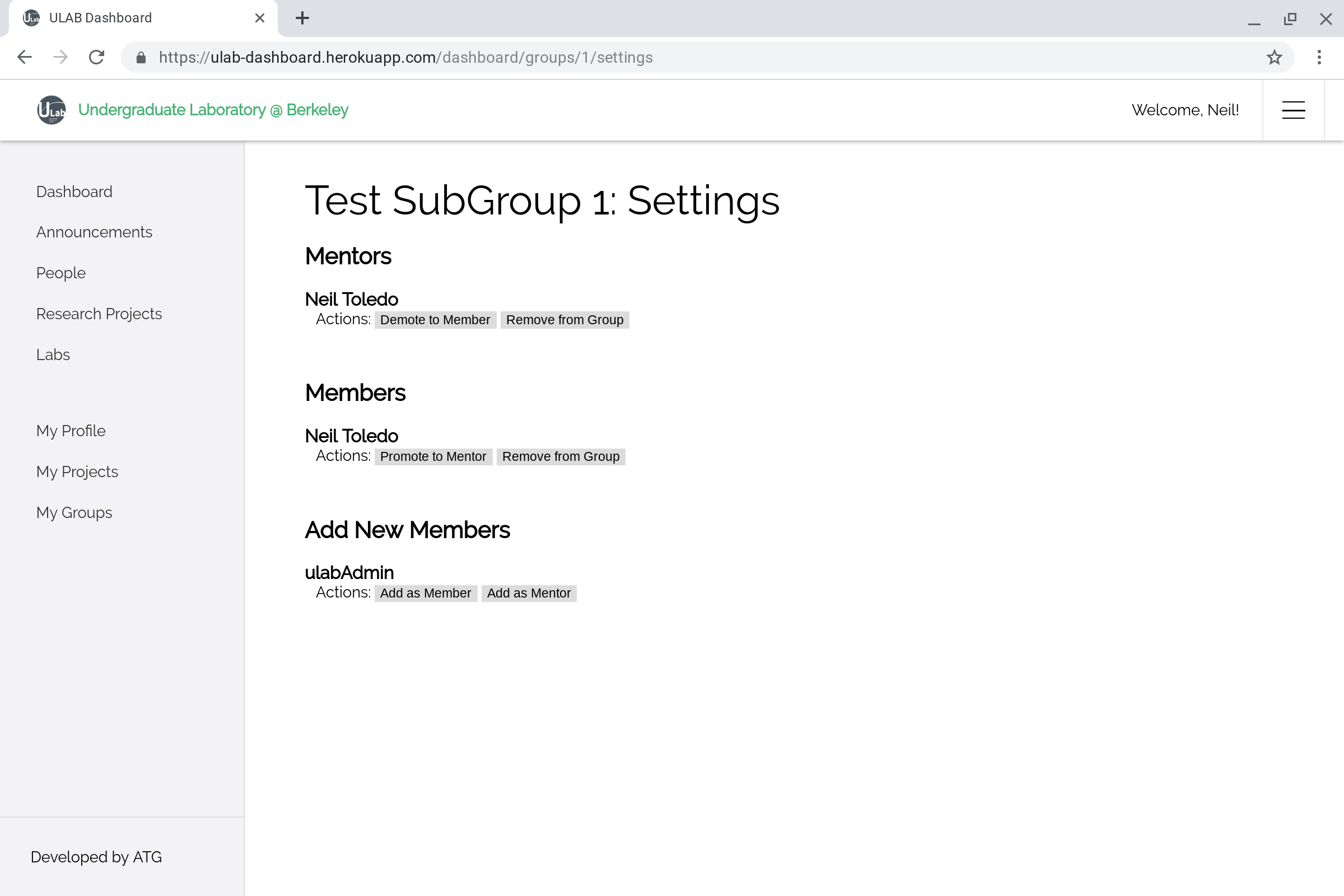Go to Announcements in the sidebar

tap(94, 232)
